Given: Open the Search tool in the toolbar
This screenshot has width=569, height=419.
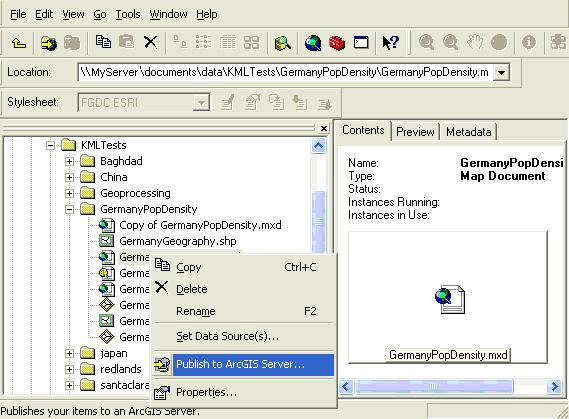Looking at the screenshot, I should (x=282, y=43).
